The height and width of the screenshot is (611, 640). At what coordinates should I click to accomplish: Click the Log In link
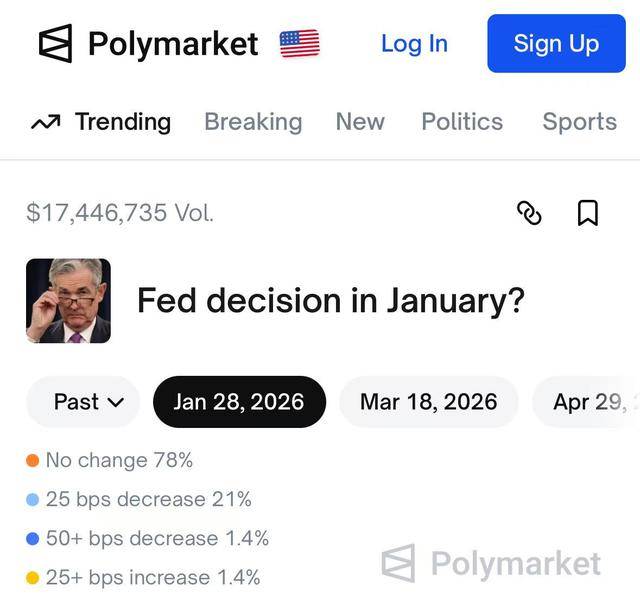tap(414, 44)
